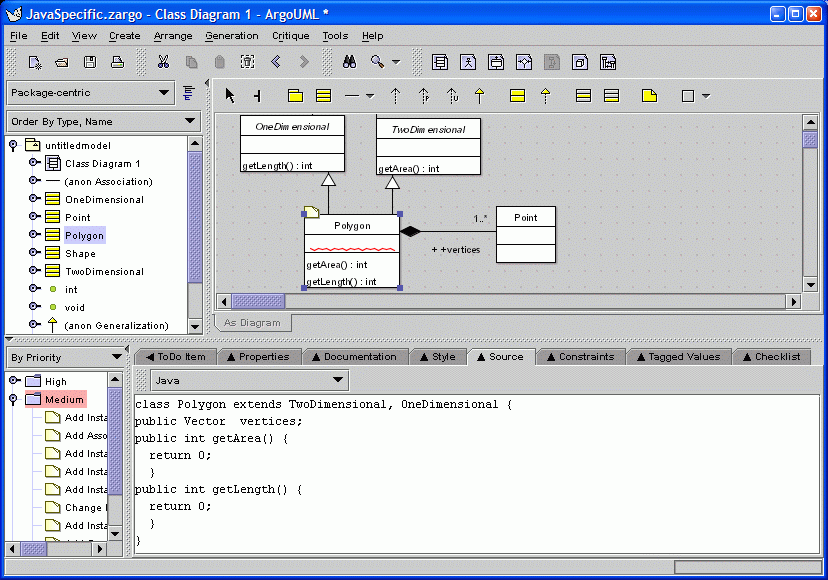Open the Arrange menu
The width and height of the screenshot is (828, 580).
click(173, 35)
